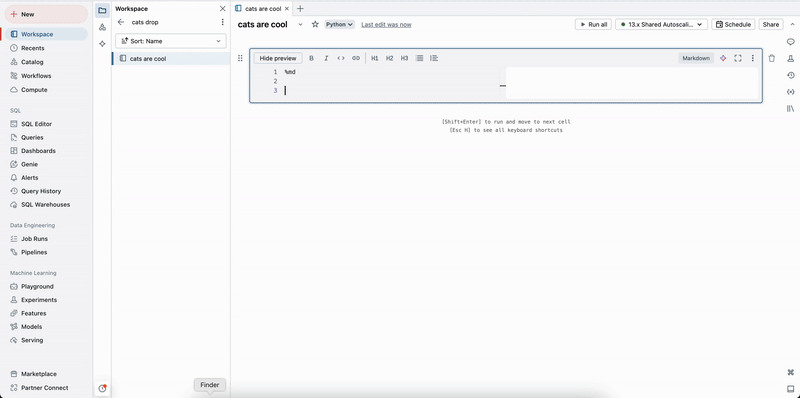Apply H2 heading

click(390, 58)
